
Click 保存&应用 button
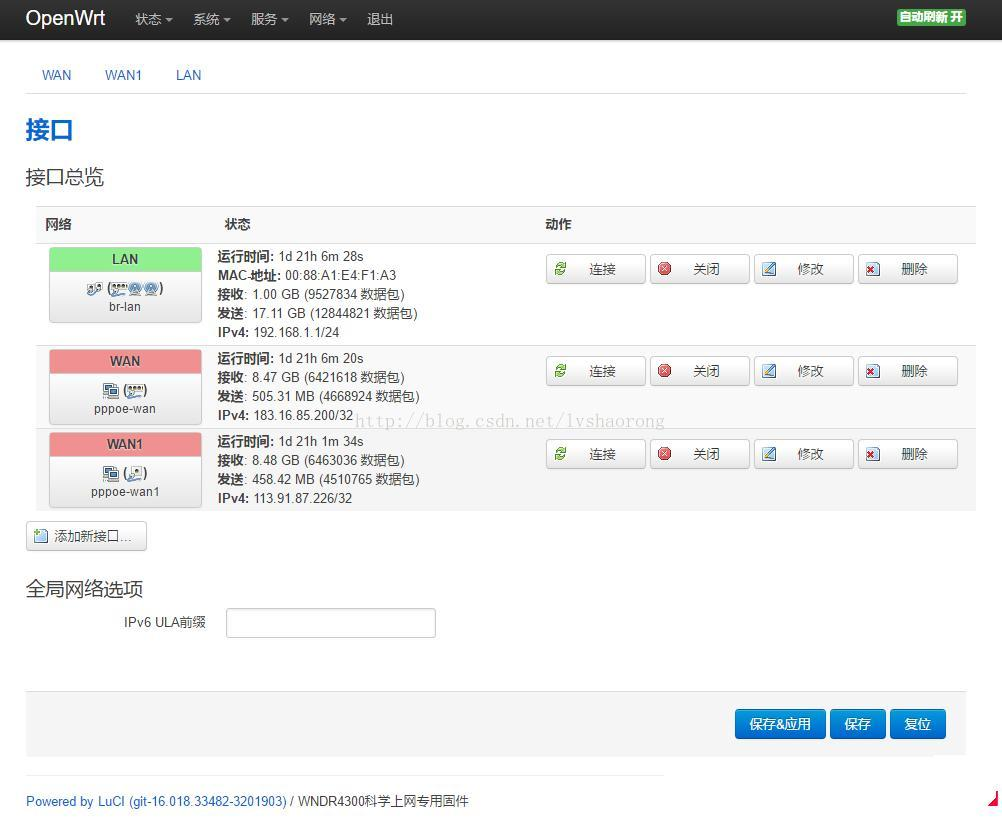(780, 724)
